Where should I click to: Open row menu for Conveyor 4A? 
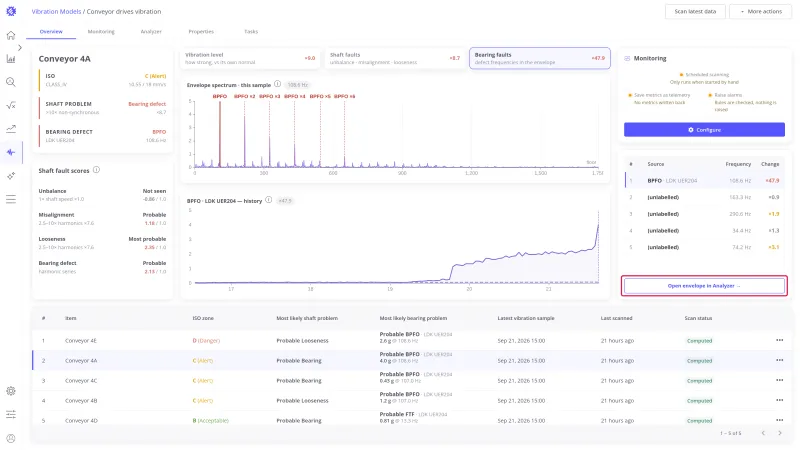tap(780, 360)
